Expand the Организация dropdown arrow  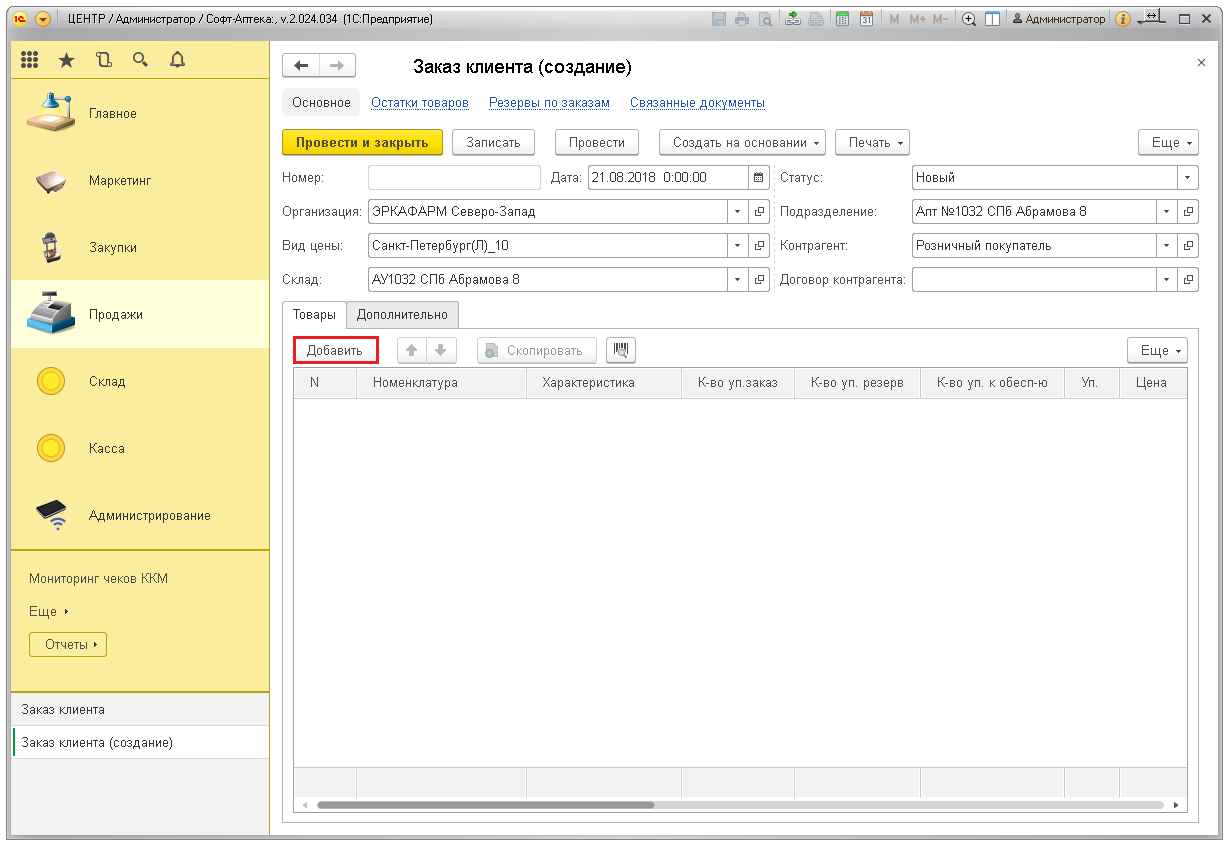click(x=738, y=212)
